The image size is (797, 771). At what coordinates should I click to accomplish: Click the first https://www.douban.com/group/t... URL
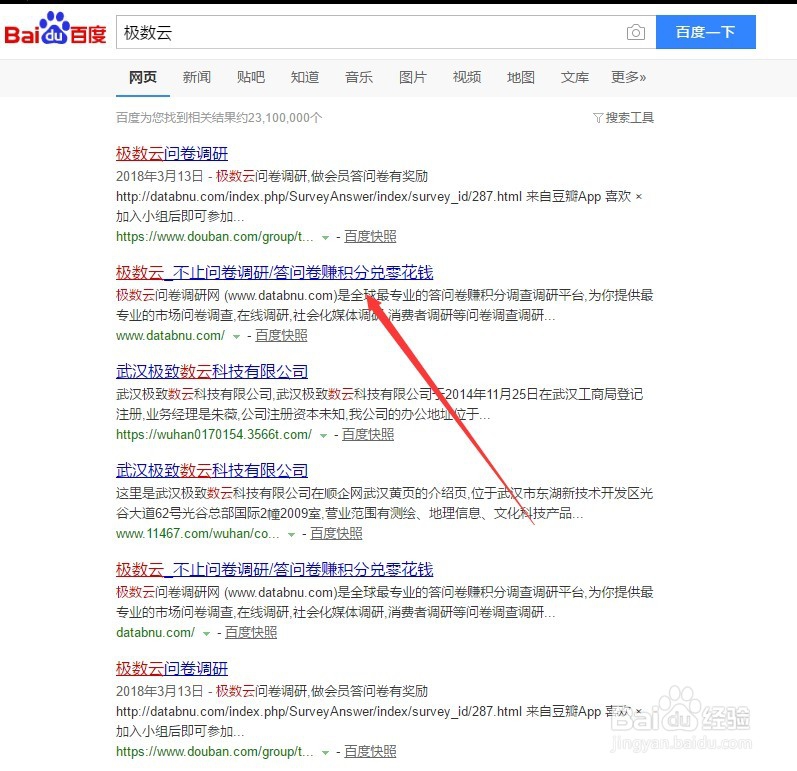pos(214,237)
